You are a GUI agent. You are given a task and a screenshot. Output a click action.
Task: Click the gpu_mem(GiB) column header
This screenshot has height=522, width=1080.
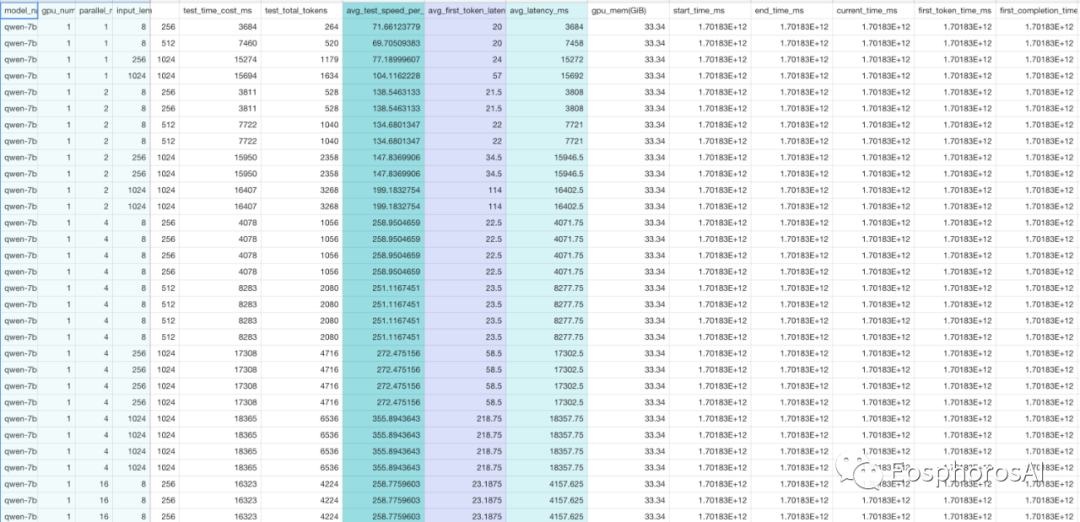click(628, 10)
